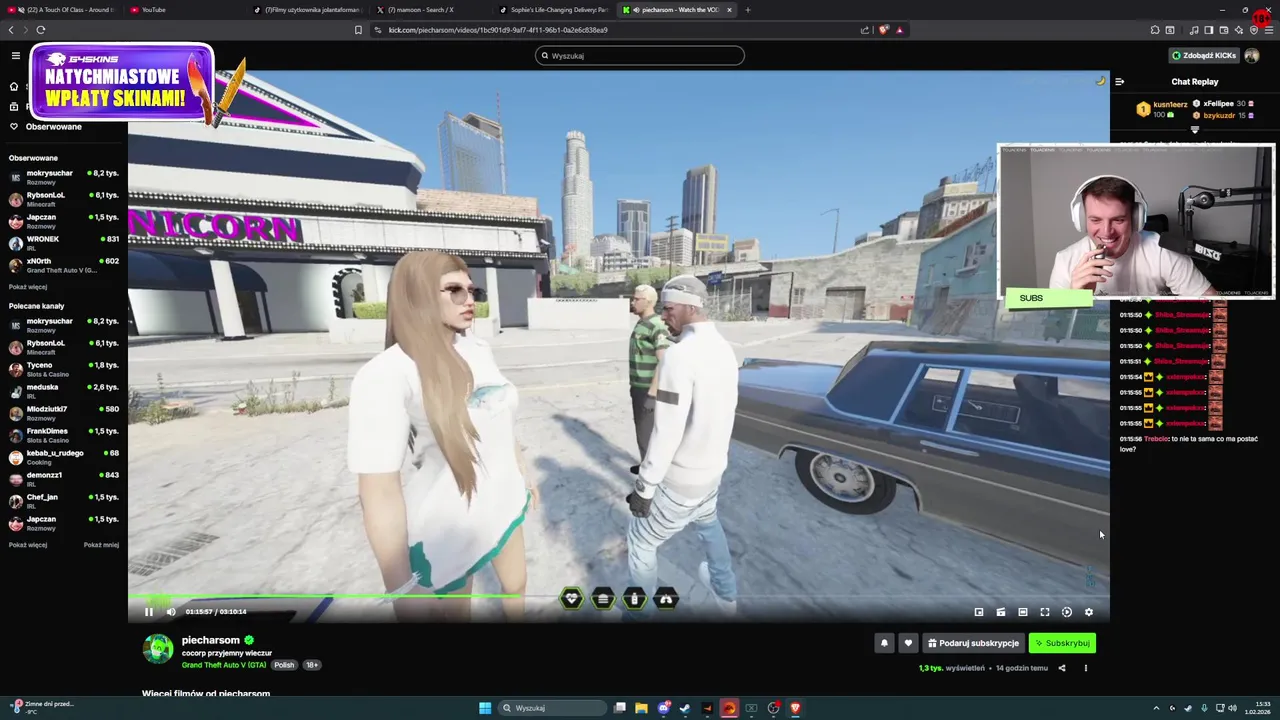Open kebab_u_rudego recommended channel
The image size is (1280, 720).
(64, 457)
